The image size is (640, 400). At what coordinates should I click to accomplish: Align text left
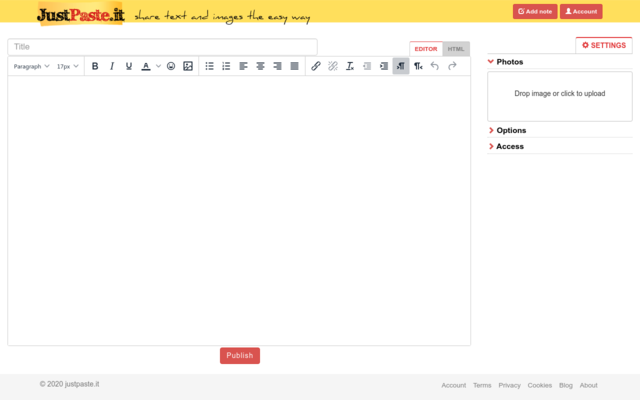pos(243,66)
